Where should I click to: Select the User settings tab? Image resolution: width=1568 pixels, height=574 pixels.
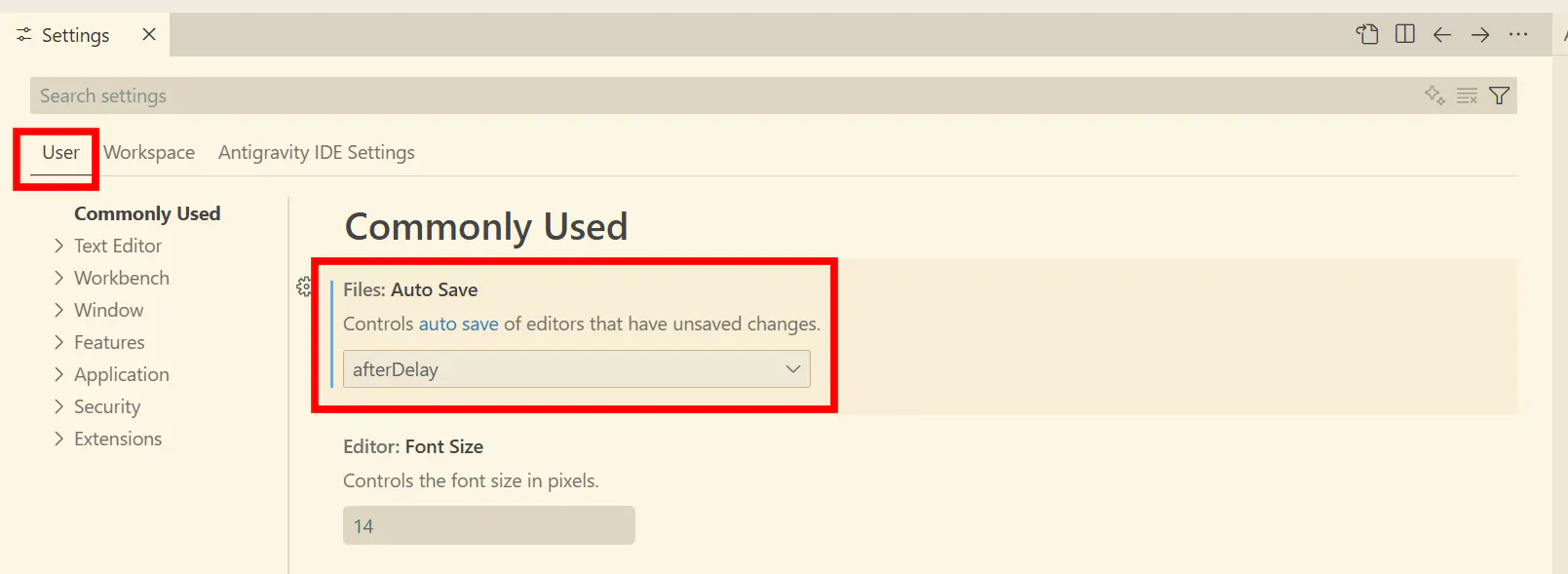pyautogui.click(x=60, y=152)
